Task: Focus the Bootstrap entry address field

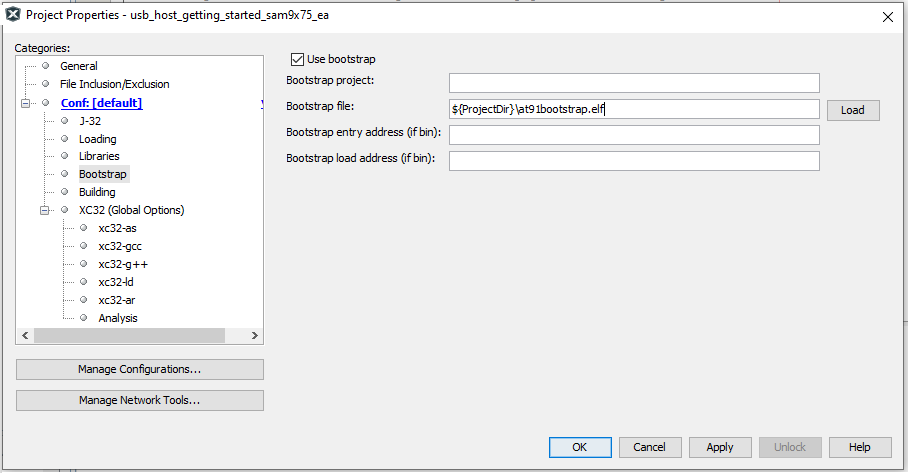Action: tap(634, 135)
